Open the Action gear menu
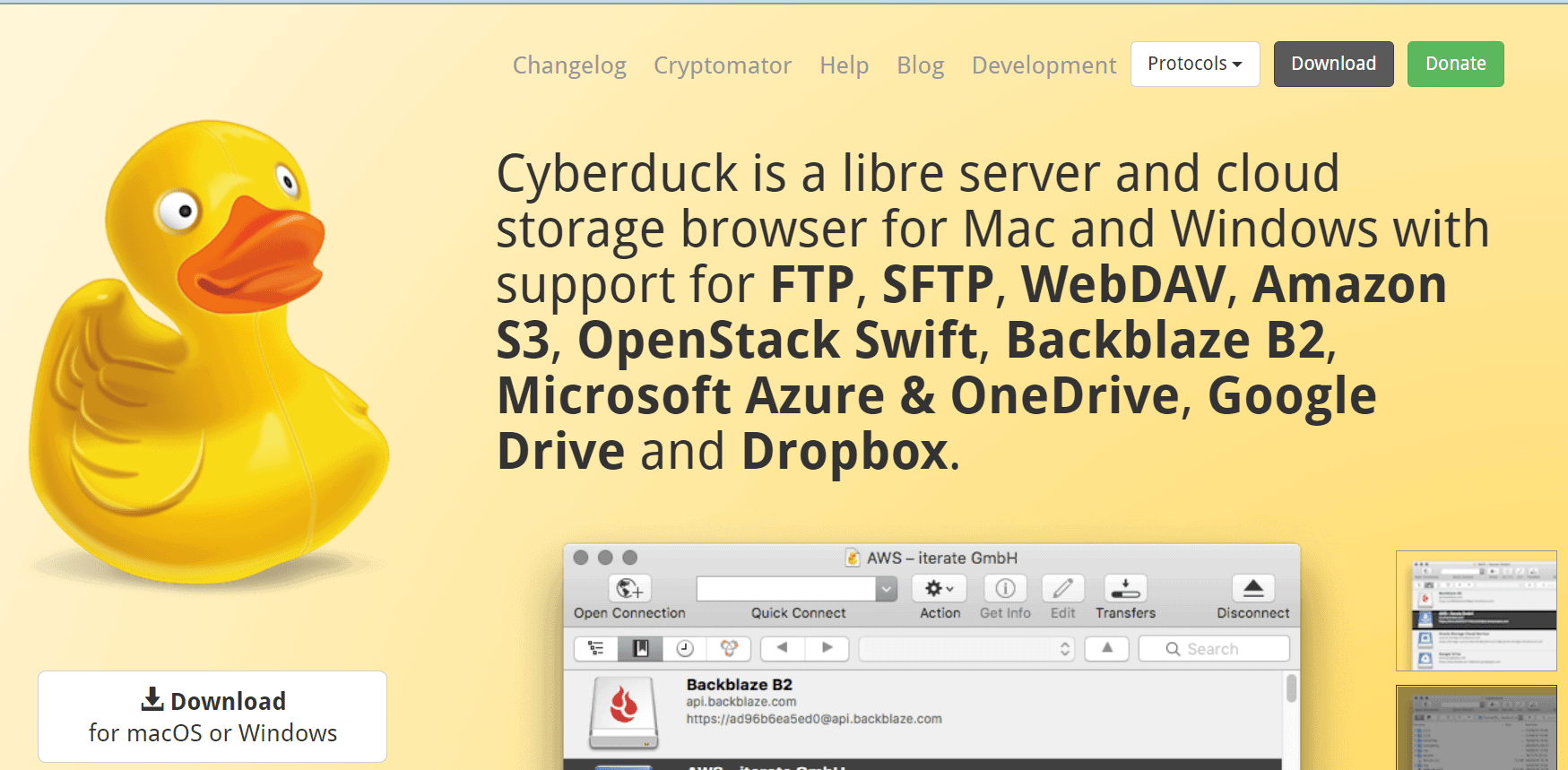The width and height of the screenshot is (1568, 770). point(940,589)
